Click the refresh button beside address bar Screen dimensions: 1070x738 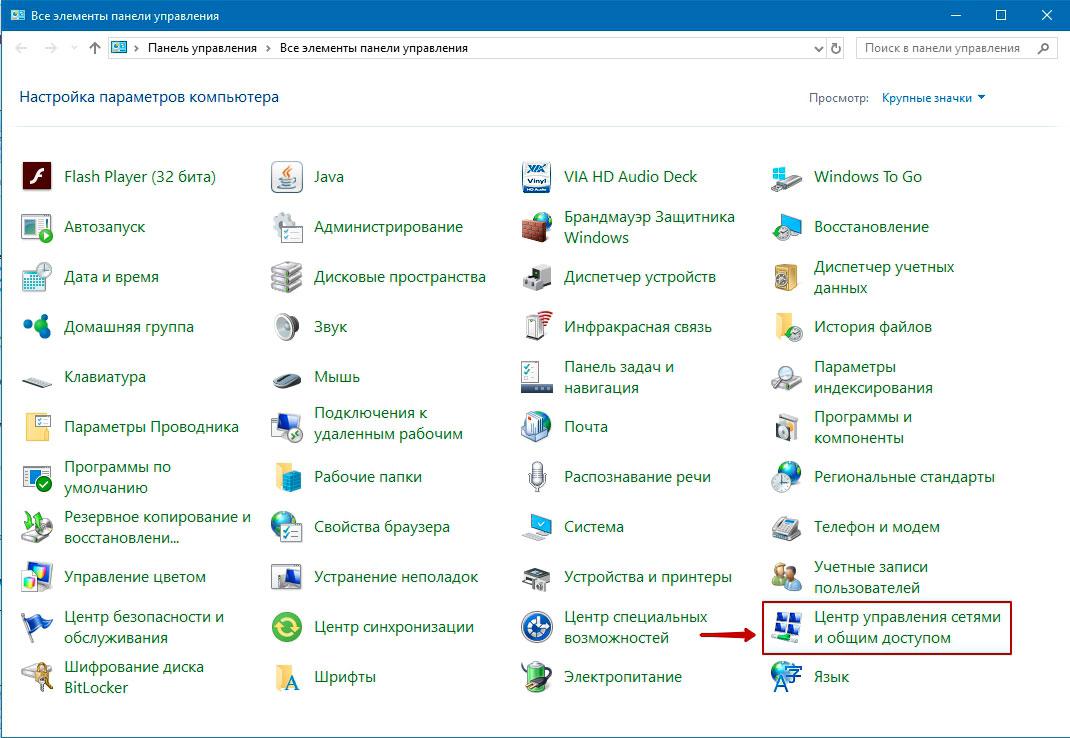pos(837,48)
